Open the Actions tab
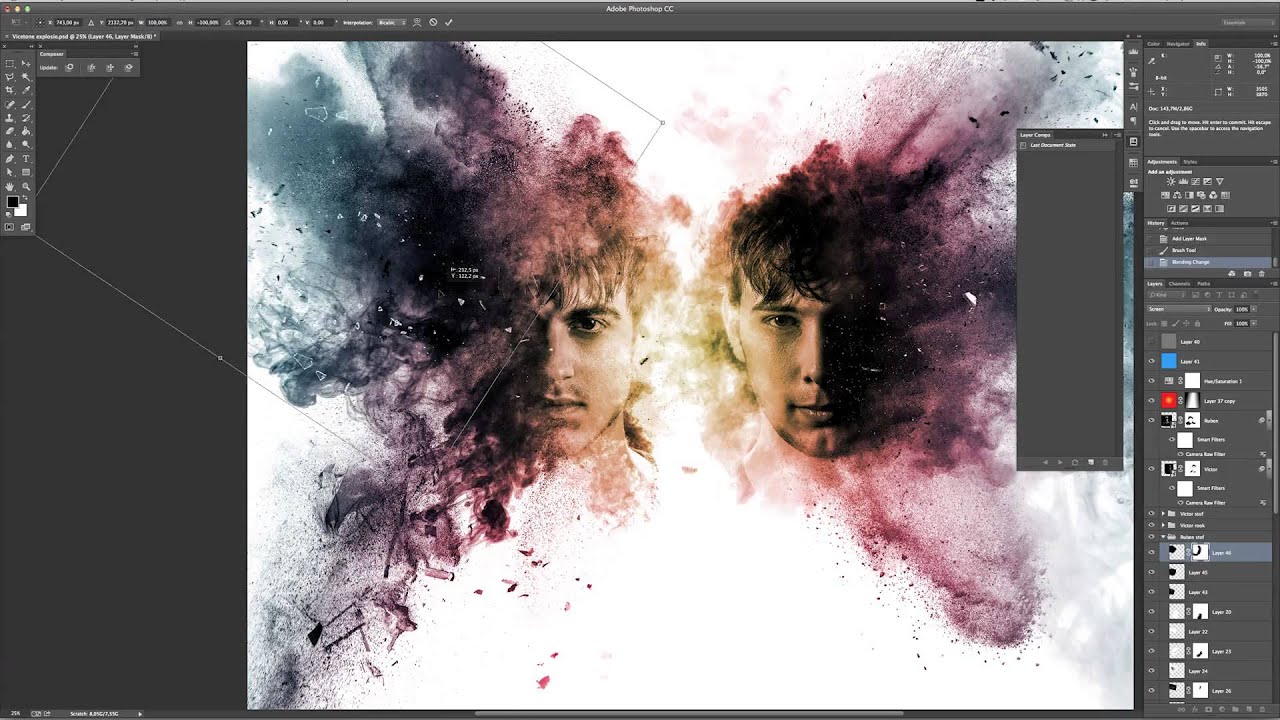The height and width of the screenshot is (720, 1280). click(x=1180, y=223)
